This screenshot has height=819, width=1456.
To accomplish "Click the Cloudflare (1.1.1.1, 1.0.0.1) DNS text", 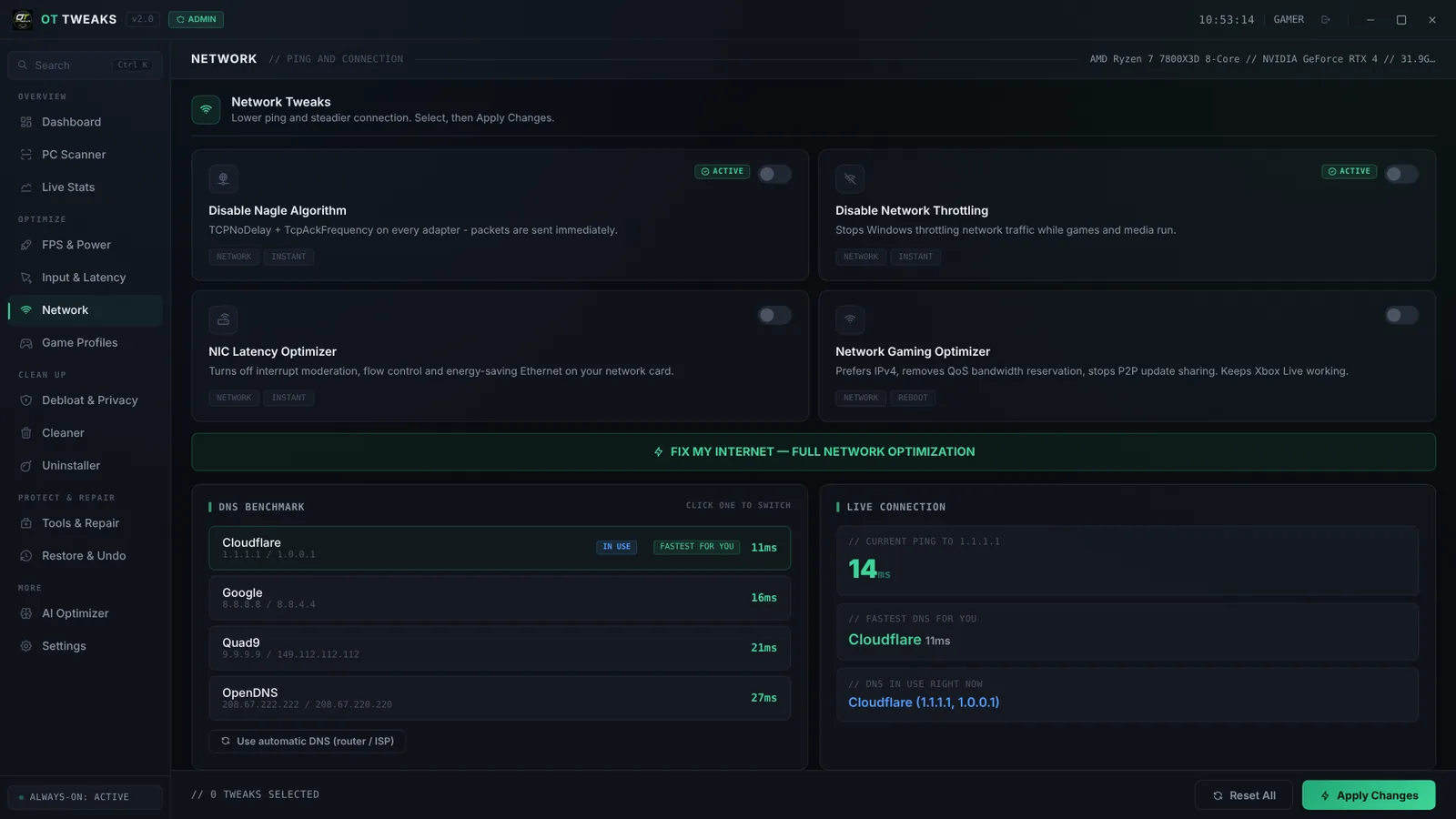I will (924, 703).
